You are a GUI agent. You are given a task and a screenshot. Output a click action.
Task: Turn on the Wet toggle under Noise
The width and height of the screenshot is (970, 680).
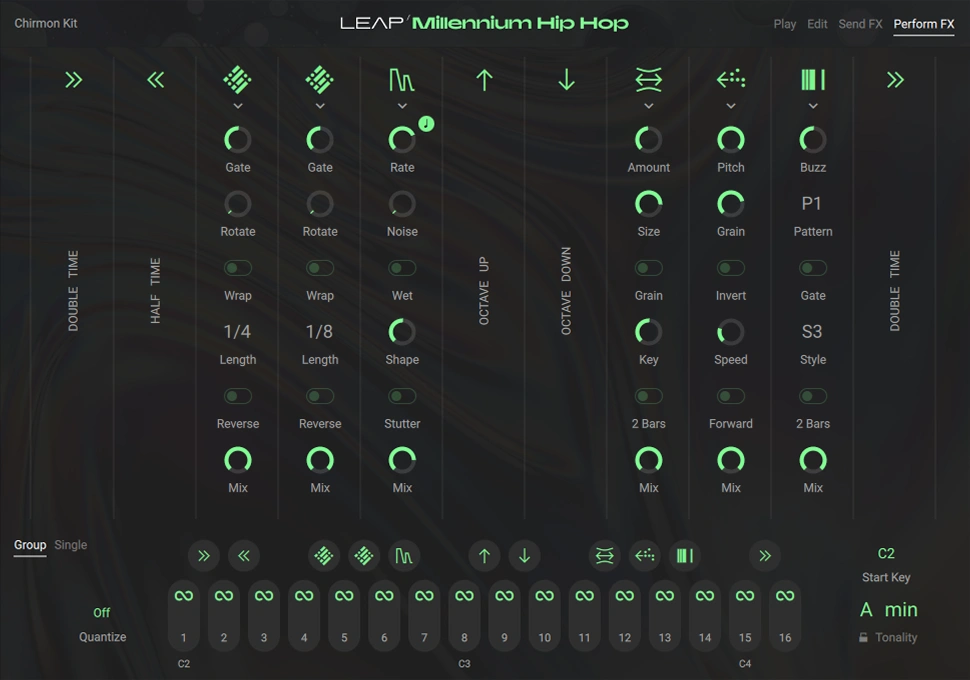point(401,267)
